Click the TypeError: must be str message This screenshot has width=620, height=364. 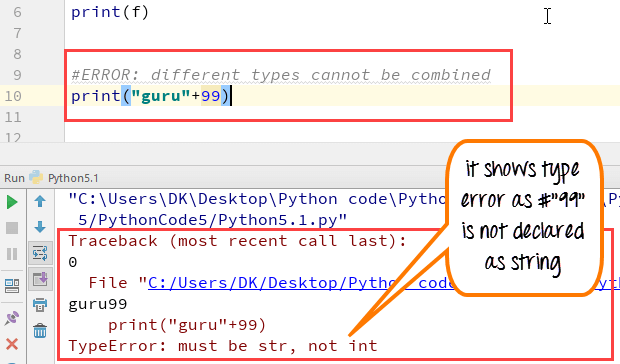pos(223,346)
